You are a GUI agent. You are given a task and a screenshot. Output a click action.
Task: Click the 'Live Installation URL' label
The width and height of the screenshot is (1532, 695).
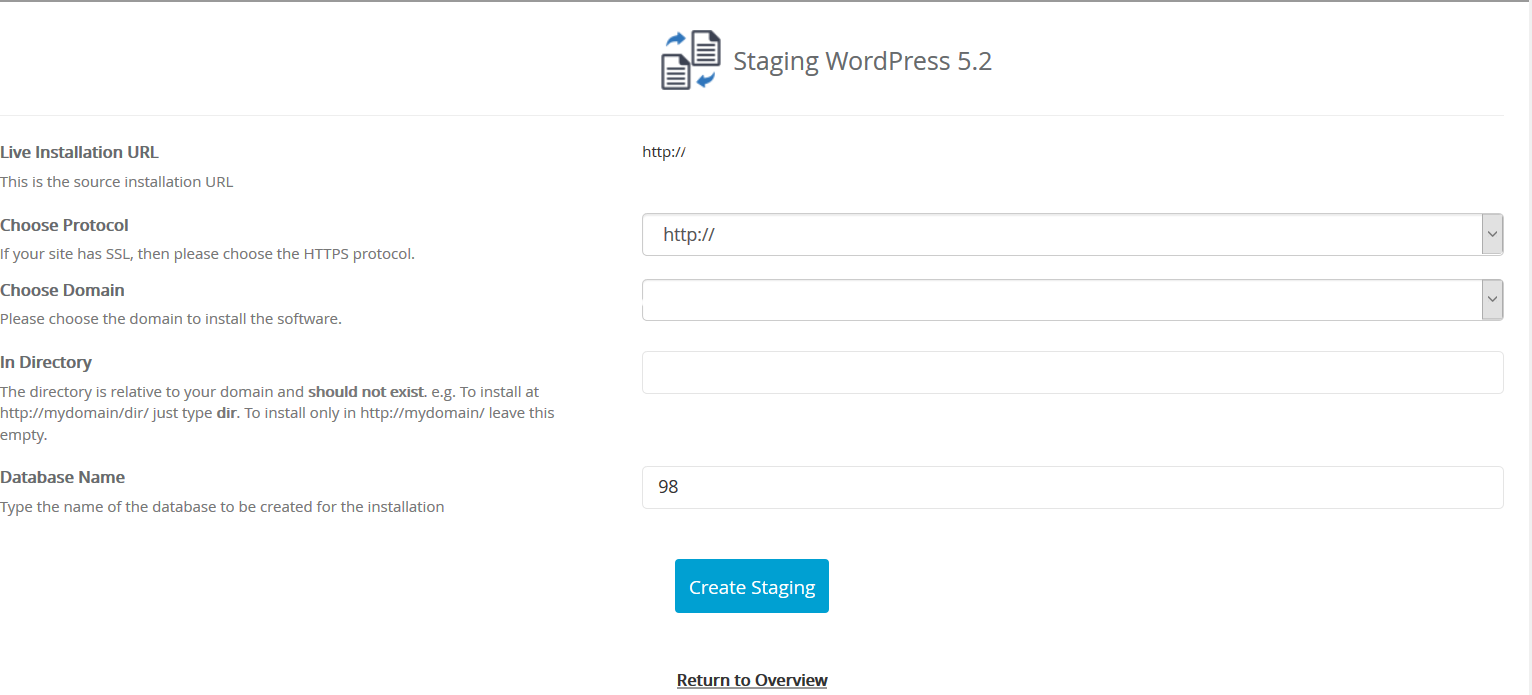[79, 152]
